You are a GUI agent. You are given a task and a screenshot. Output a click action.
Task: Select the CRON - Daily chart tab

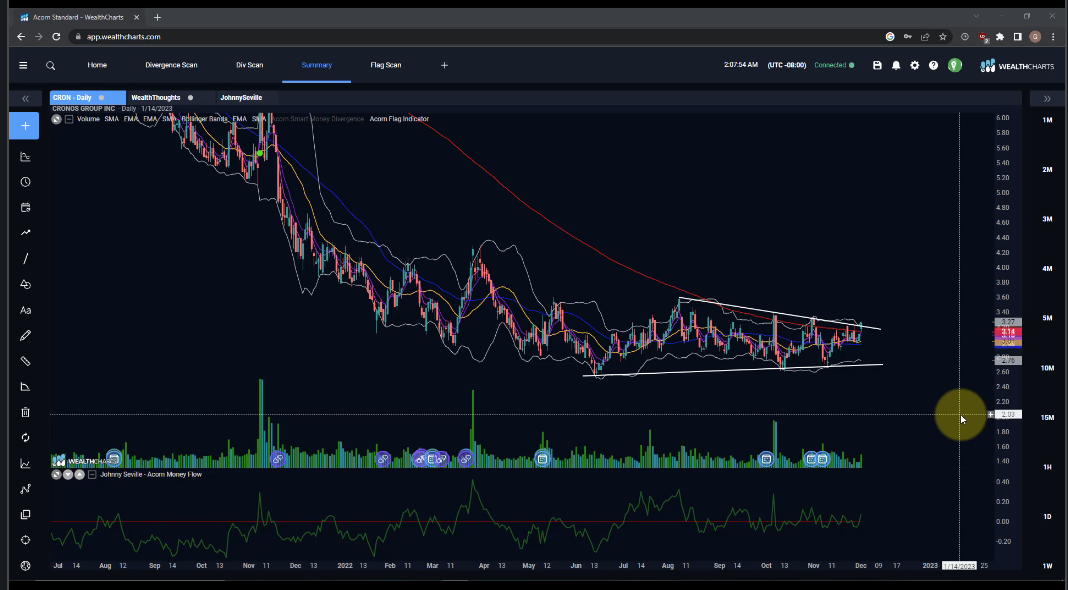(x=88, y=97)
